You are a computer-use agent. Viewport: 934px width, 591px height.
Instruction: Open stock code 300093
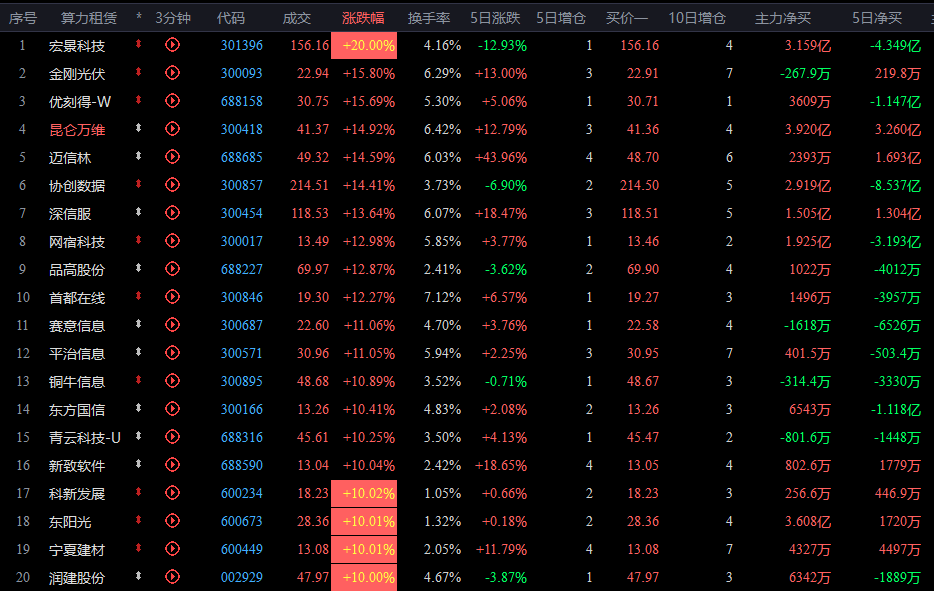click(241, 73)
